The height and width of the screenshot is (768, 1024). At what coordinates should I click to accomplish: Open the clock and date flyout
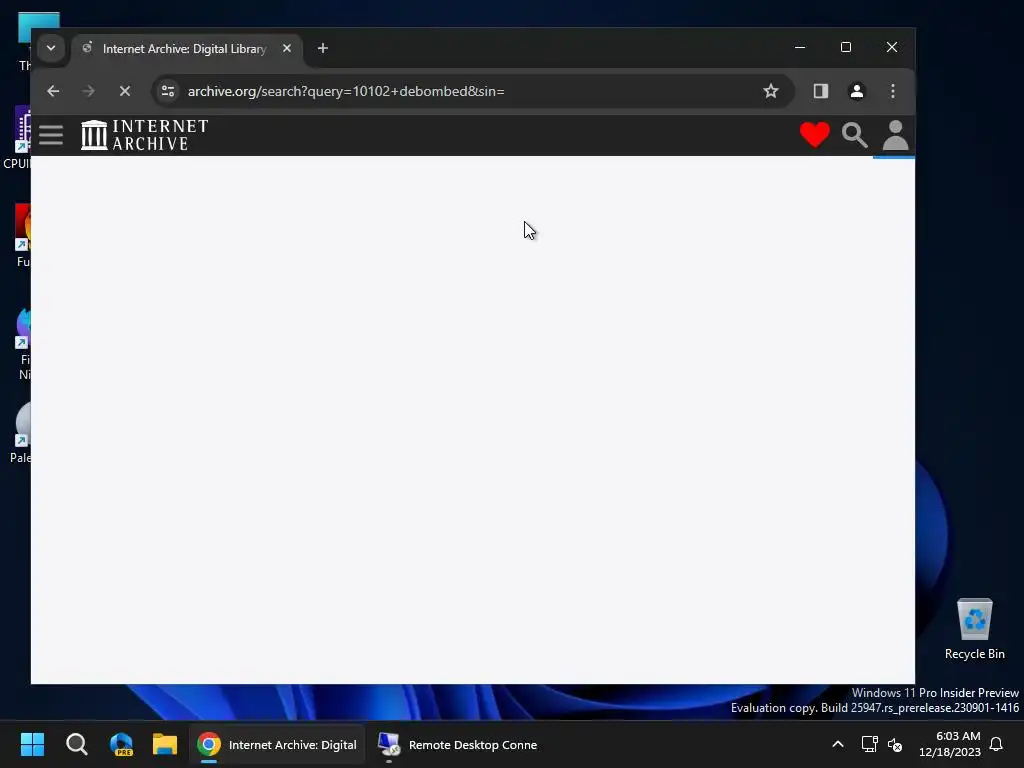950,744
